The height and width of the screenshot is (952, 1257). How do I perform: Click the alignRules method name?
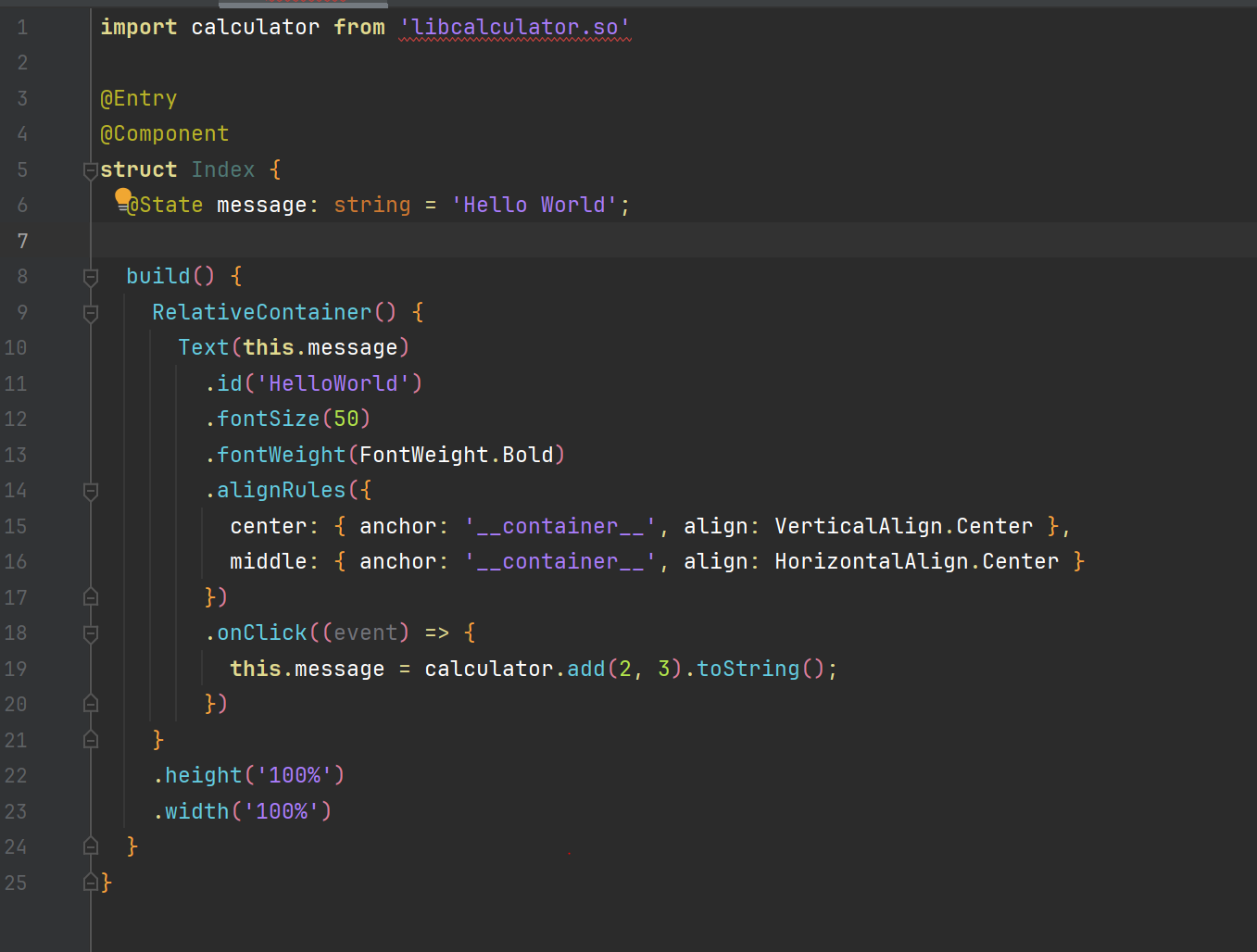(282, 491)
